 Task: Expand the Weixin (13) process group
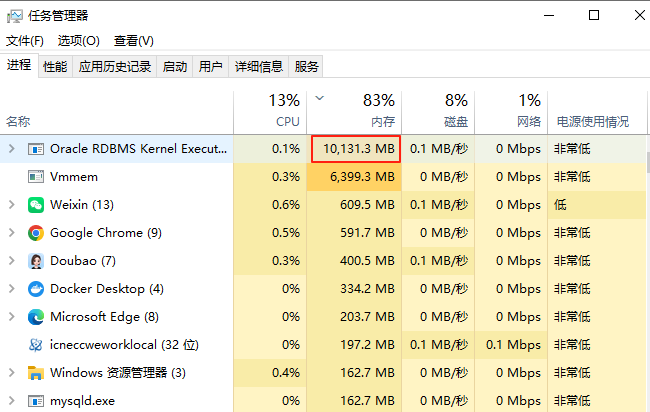(12, 205)
